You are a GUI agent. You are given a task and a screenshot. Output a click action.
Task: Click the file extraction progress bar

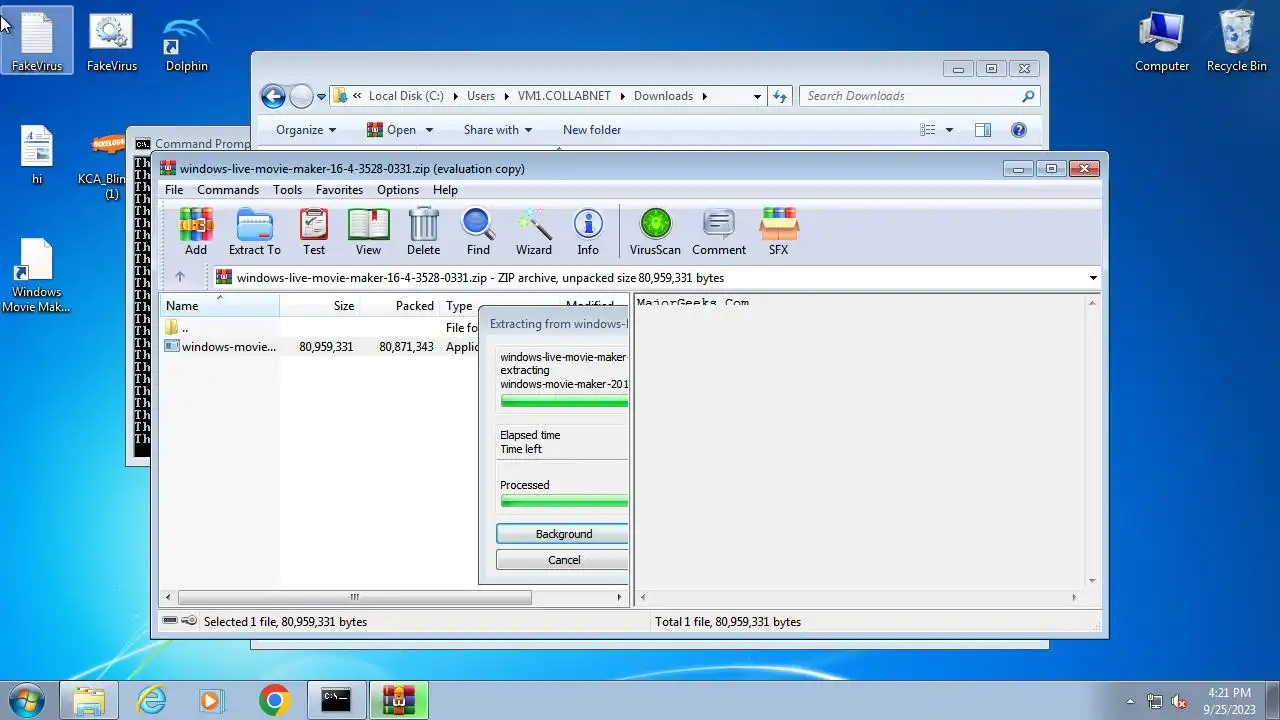565,402
